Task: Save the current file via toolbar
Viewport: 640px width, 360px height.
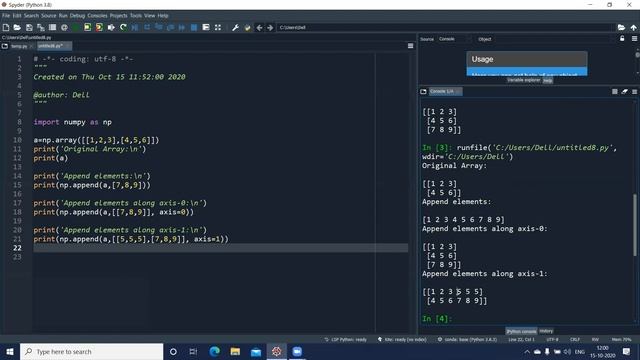Action: (x=29, y=27)
